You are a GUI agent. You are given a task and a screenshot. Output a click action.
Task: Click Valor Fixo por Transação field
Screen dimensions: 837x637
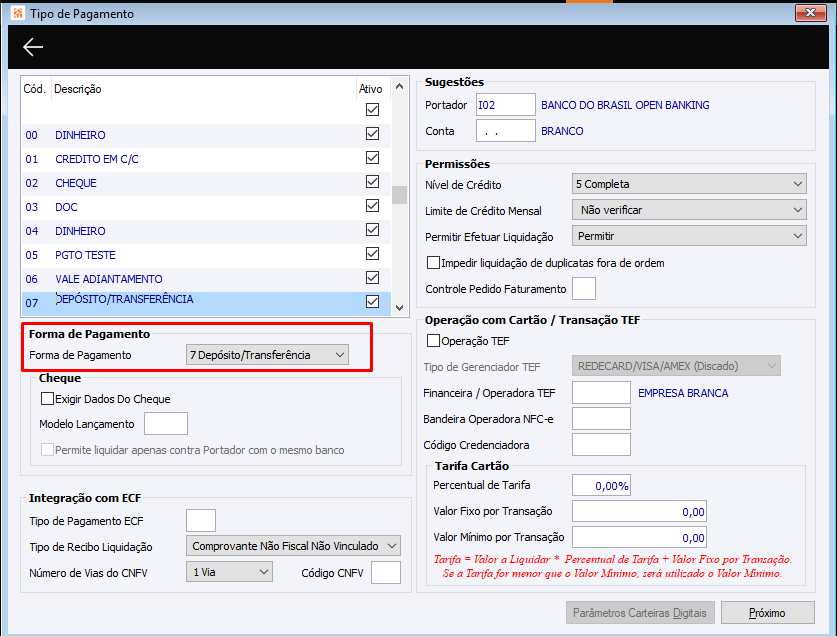(x=639, y=511)
